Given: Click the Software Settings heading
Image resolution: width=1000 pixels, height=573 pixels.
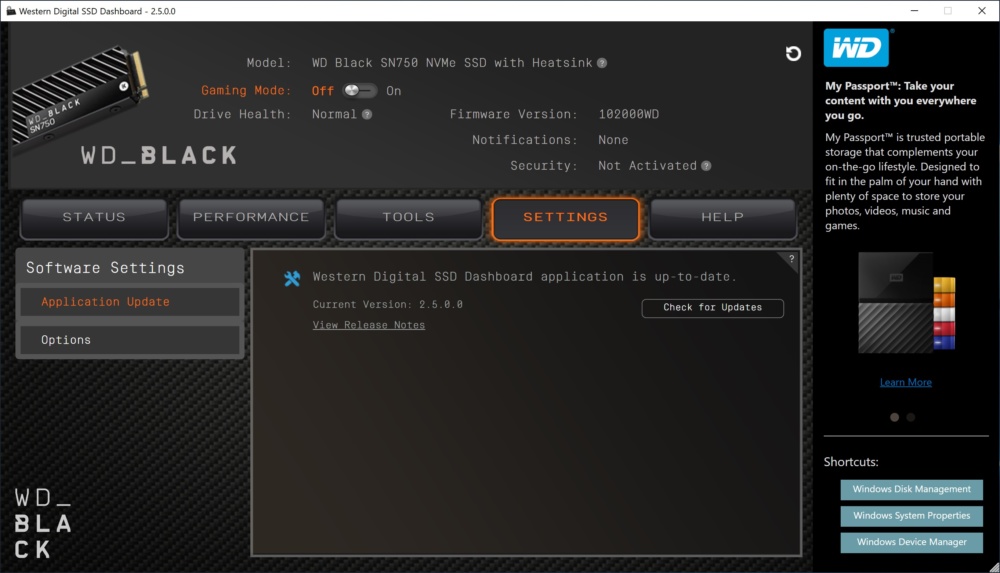Looking at the screenshot, I should pos(105,268).
